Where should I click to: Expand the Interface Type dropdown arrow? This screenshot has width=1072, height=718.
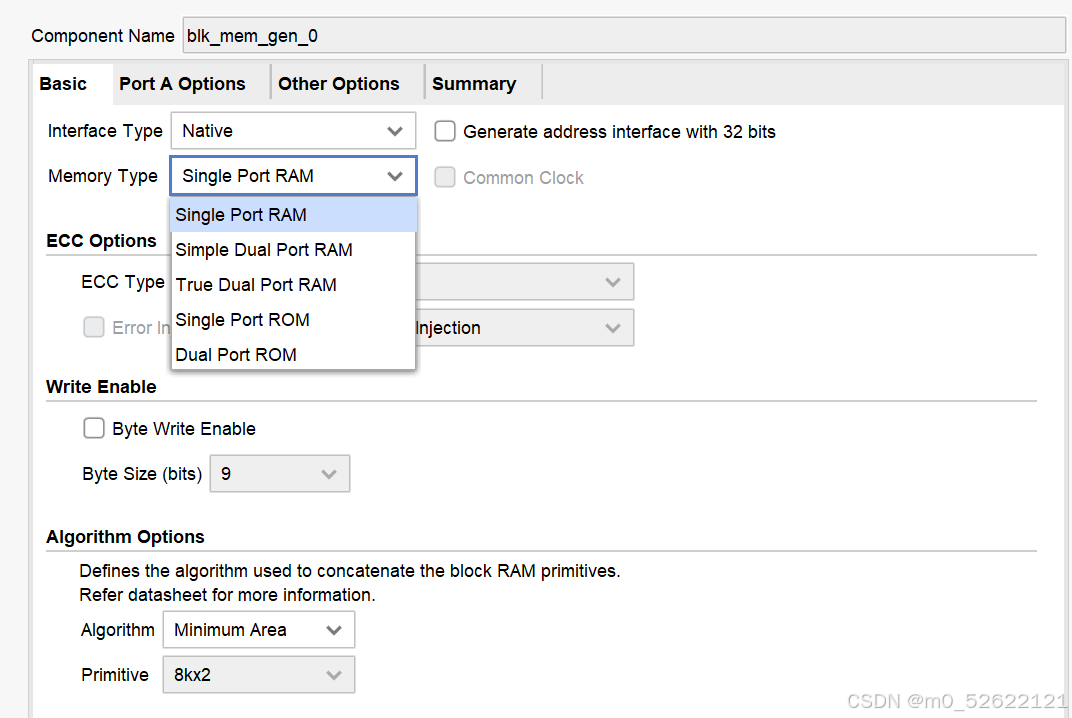click(x=394, y=131)
